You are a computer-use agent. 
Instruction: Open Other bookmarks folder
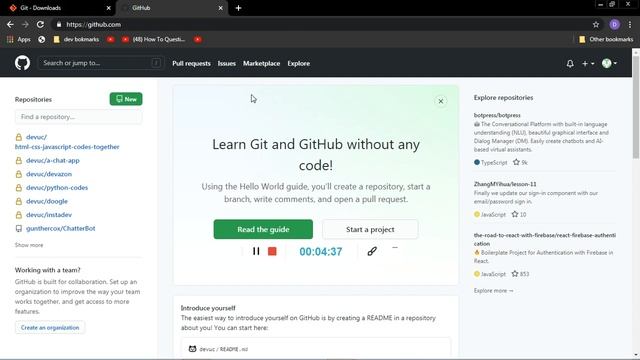click(x=606, y=39)
